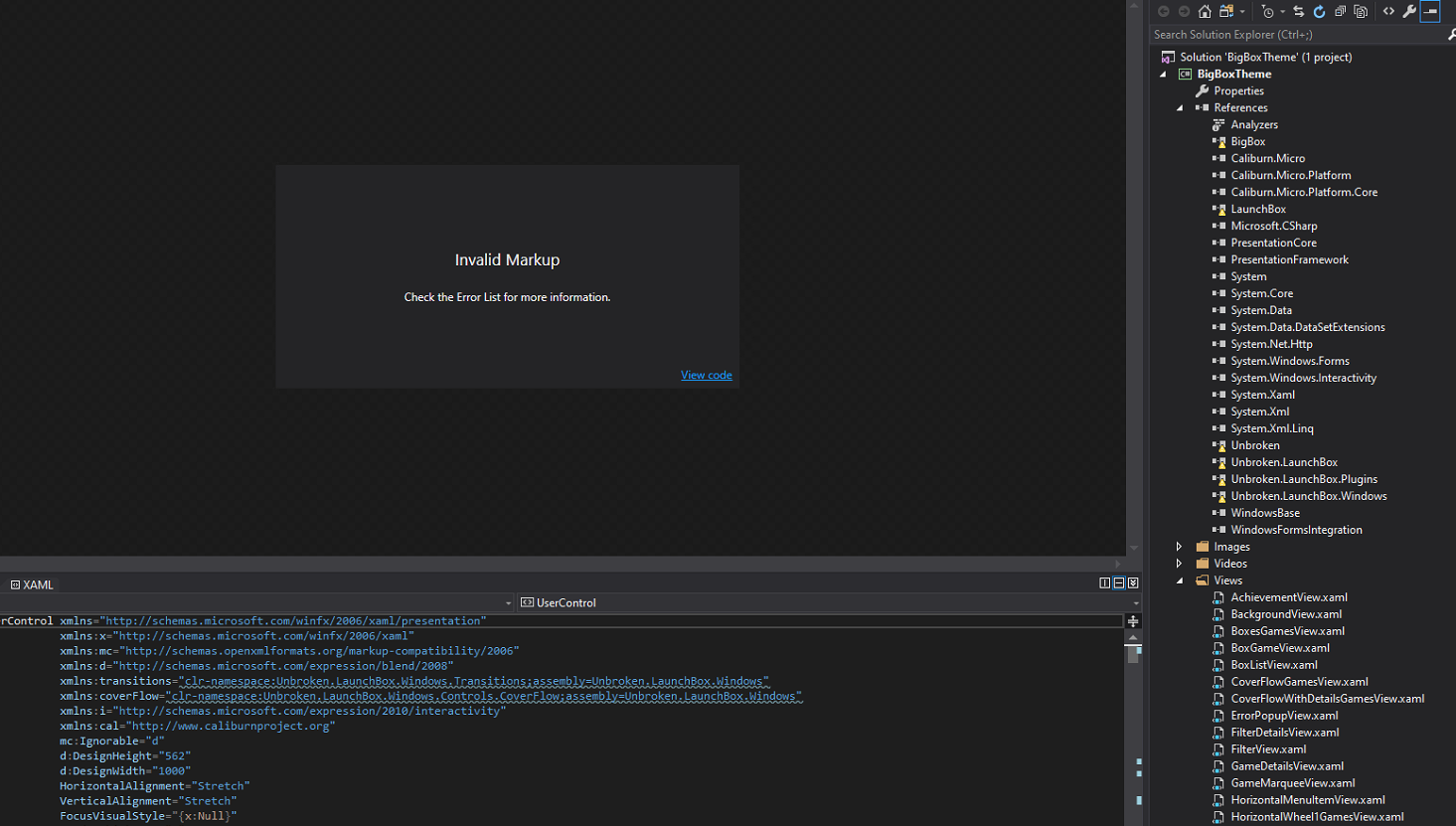
Task: Click the XAML editor split plus icon
Action: [1133, 621]
